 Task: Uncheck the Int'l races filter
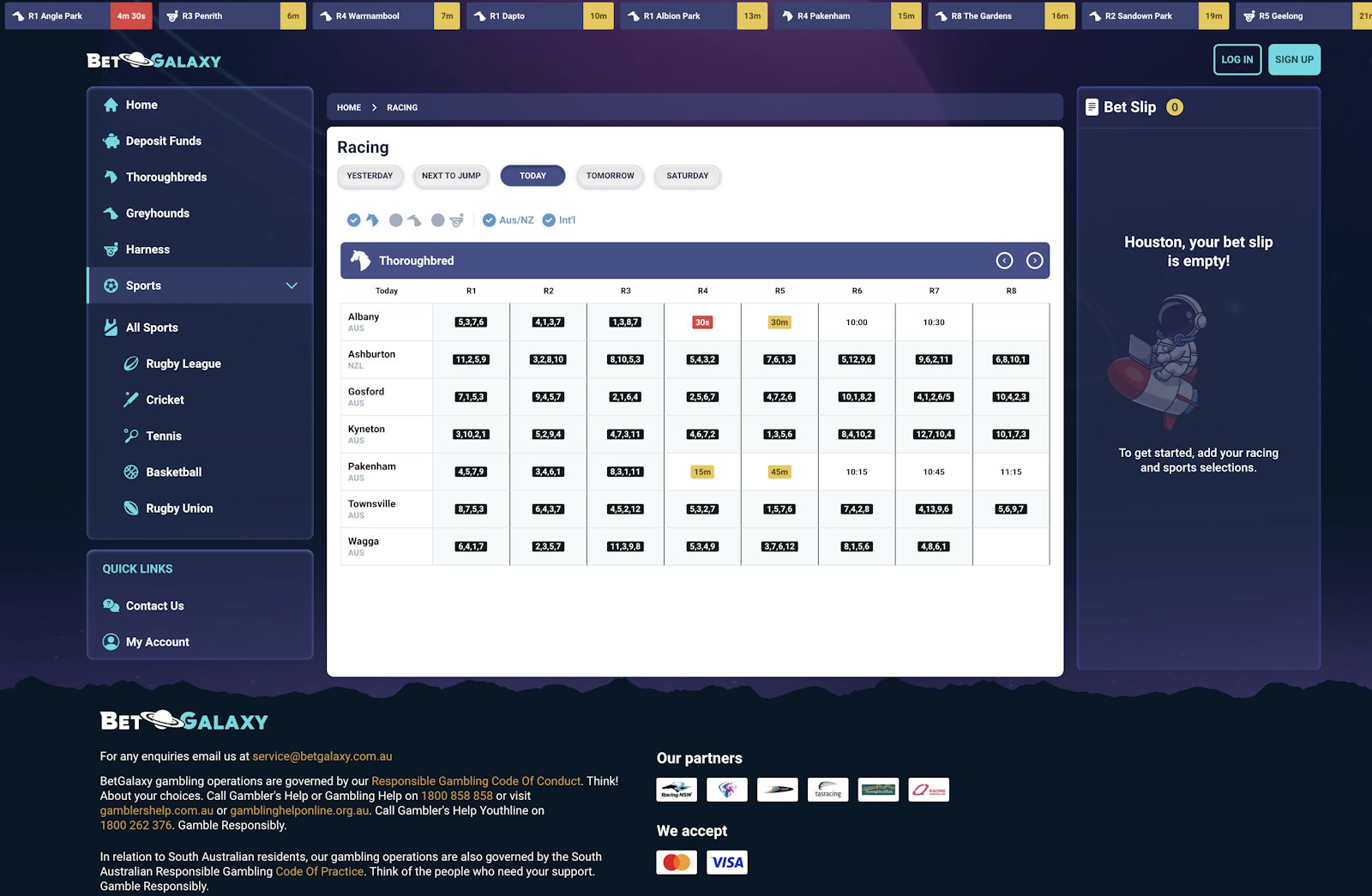(x=549, y=219)
